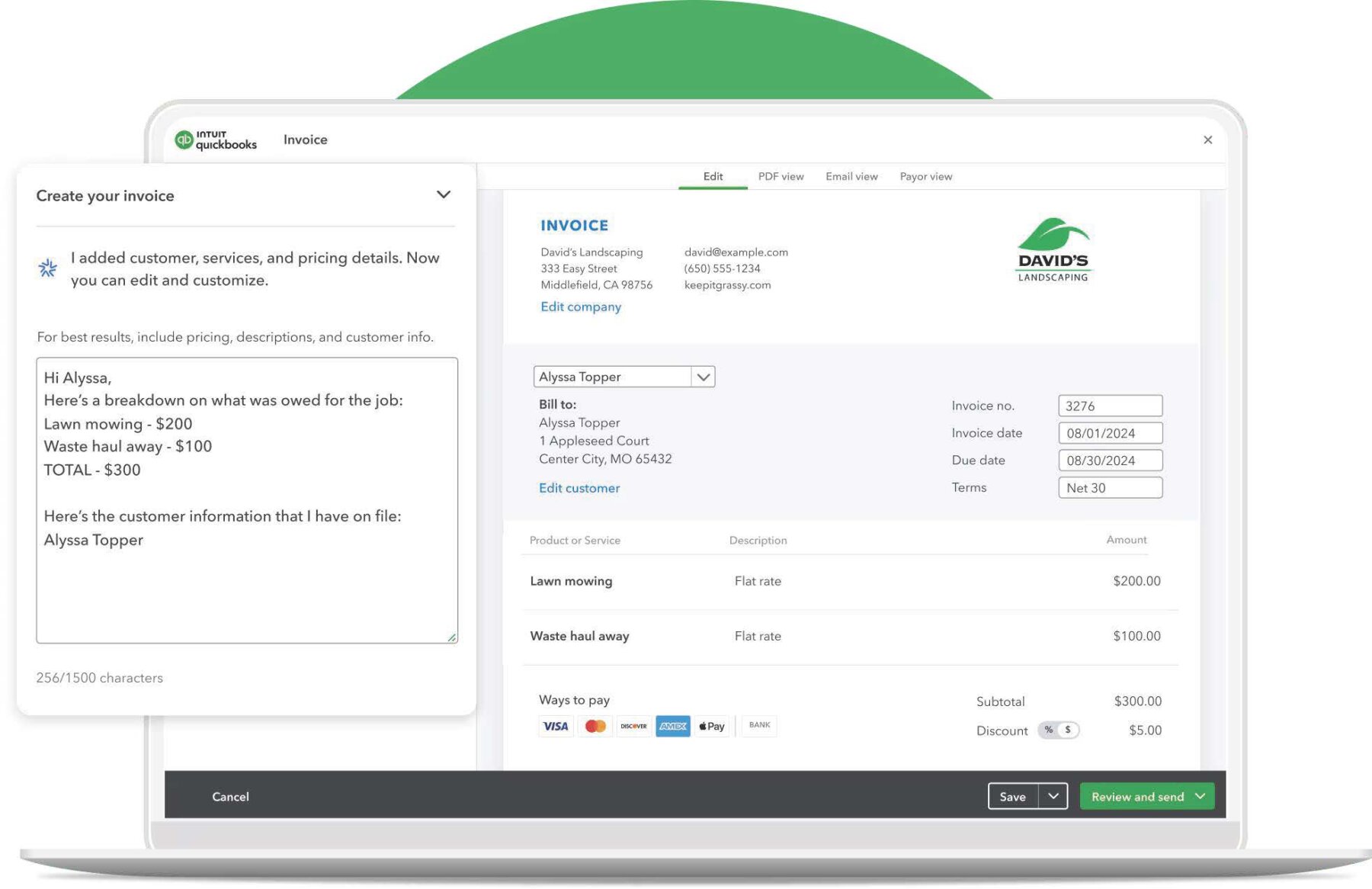Open the Save options dropdown arrow
The height and width of the screenshot is (889, 1372).
coord(1053,796)
